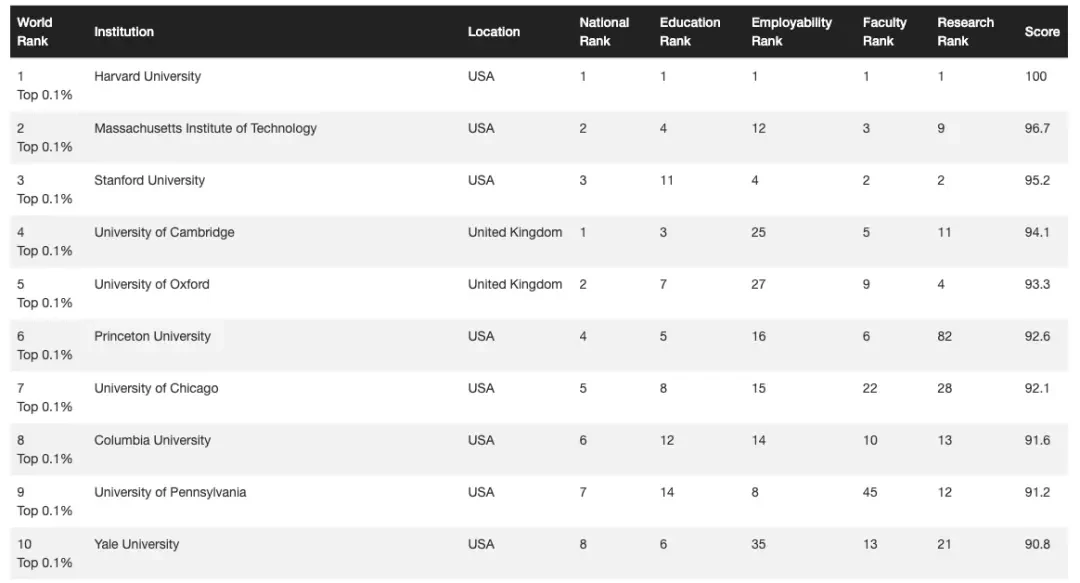The height and width of the screenshot is (583, 1080).
Task: Select University of Chicago institution name
Action: coord(156,388)
